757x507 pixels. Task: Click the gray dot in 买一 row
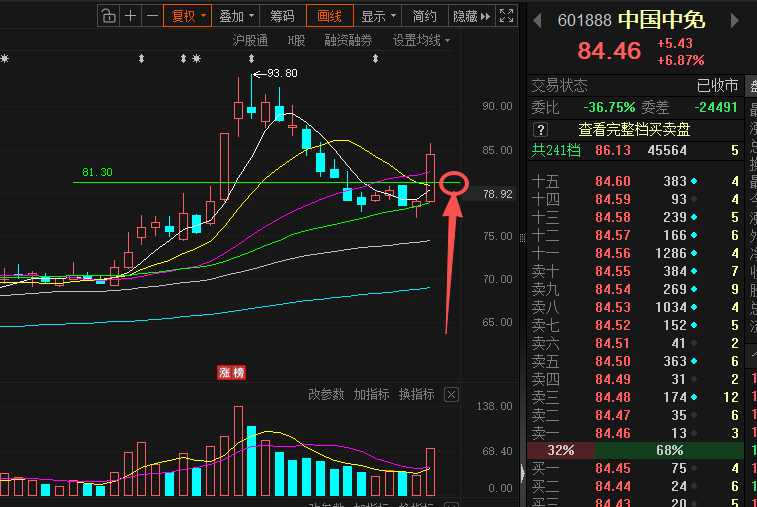pos(694,468)
